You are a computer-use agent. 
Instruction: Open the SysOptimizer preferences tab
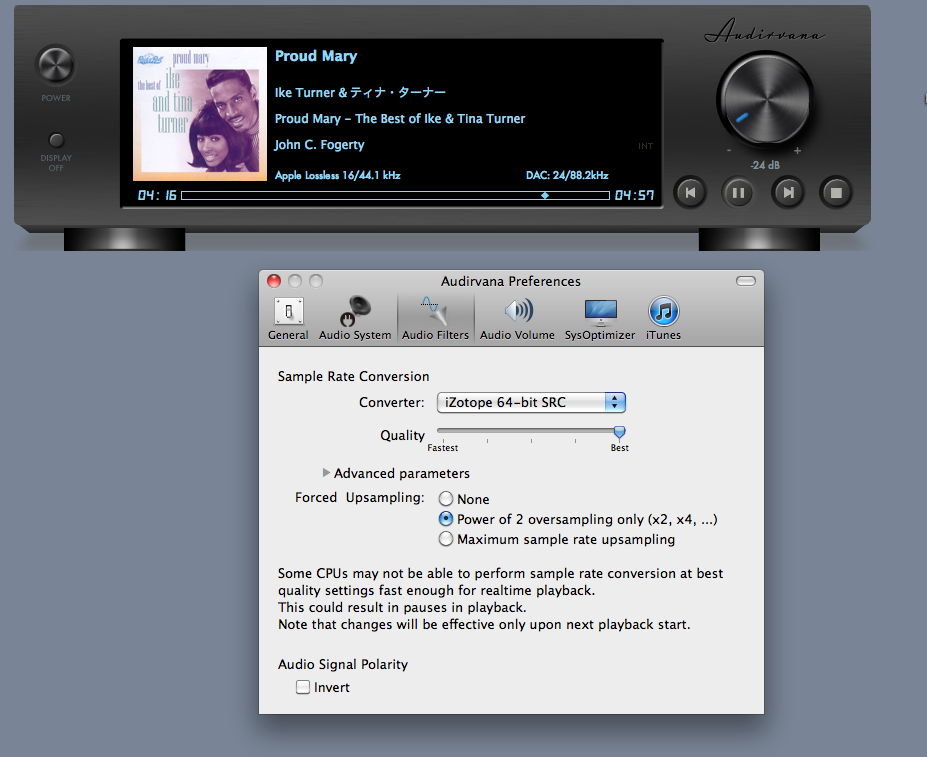point(600,319)
